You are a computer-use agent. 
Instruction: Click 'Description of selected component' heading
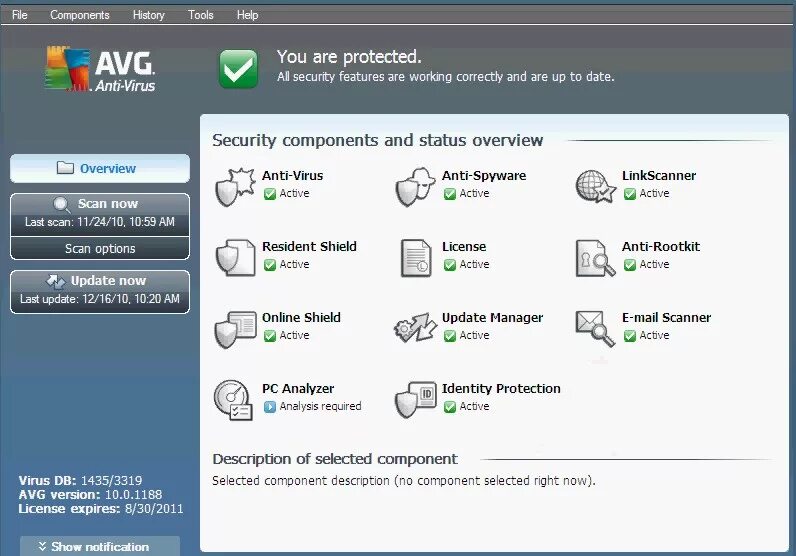click(x=335, y=459)
